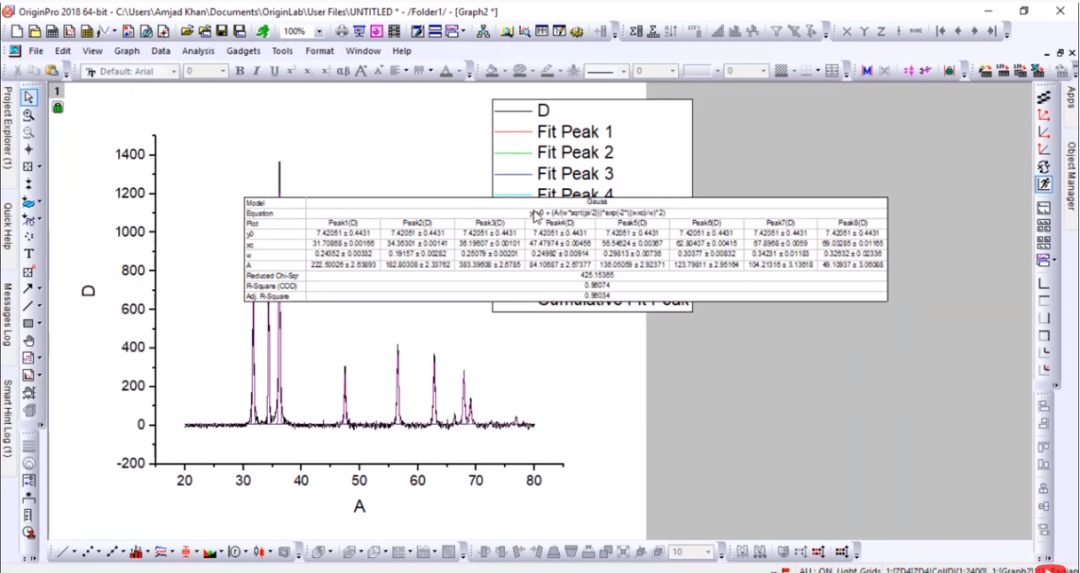
Task: Toggle Underline text formatting
Action: (273, 71)
